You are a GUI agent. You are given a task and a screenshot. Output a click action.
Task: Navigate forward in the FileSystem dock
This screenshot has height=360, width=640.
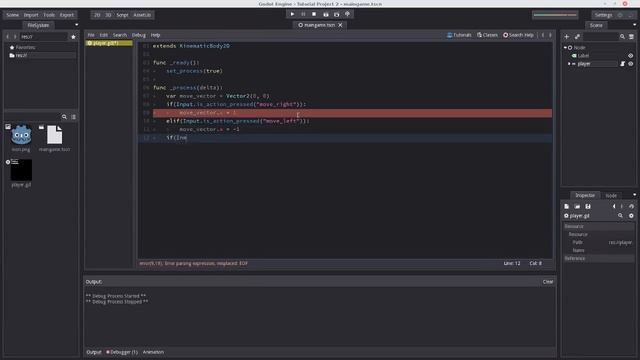[15, 37]
